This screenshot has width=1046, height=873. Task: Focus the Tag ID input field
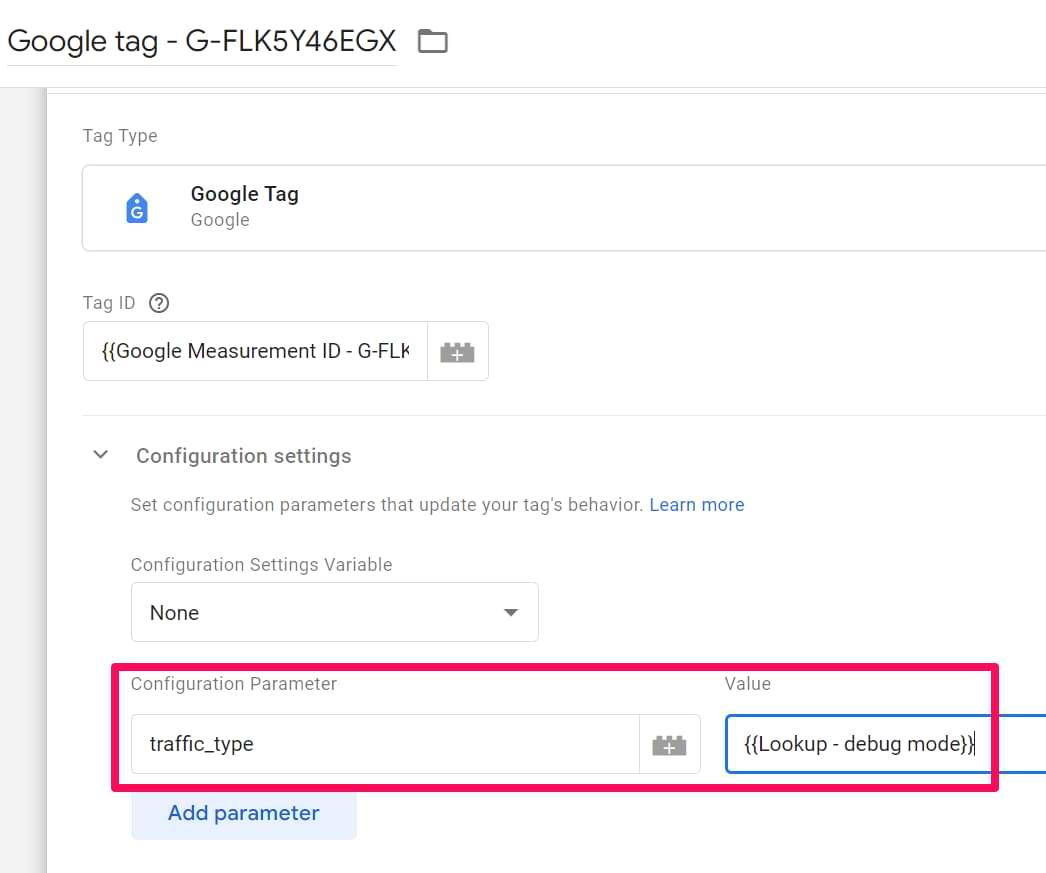255,351
